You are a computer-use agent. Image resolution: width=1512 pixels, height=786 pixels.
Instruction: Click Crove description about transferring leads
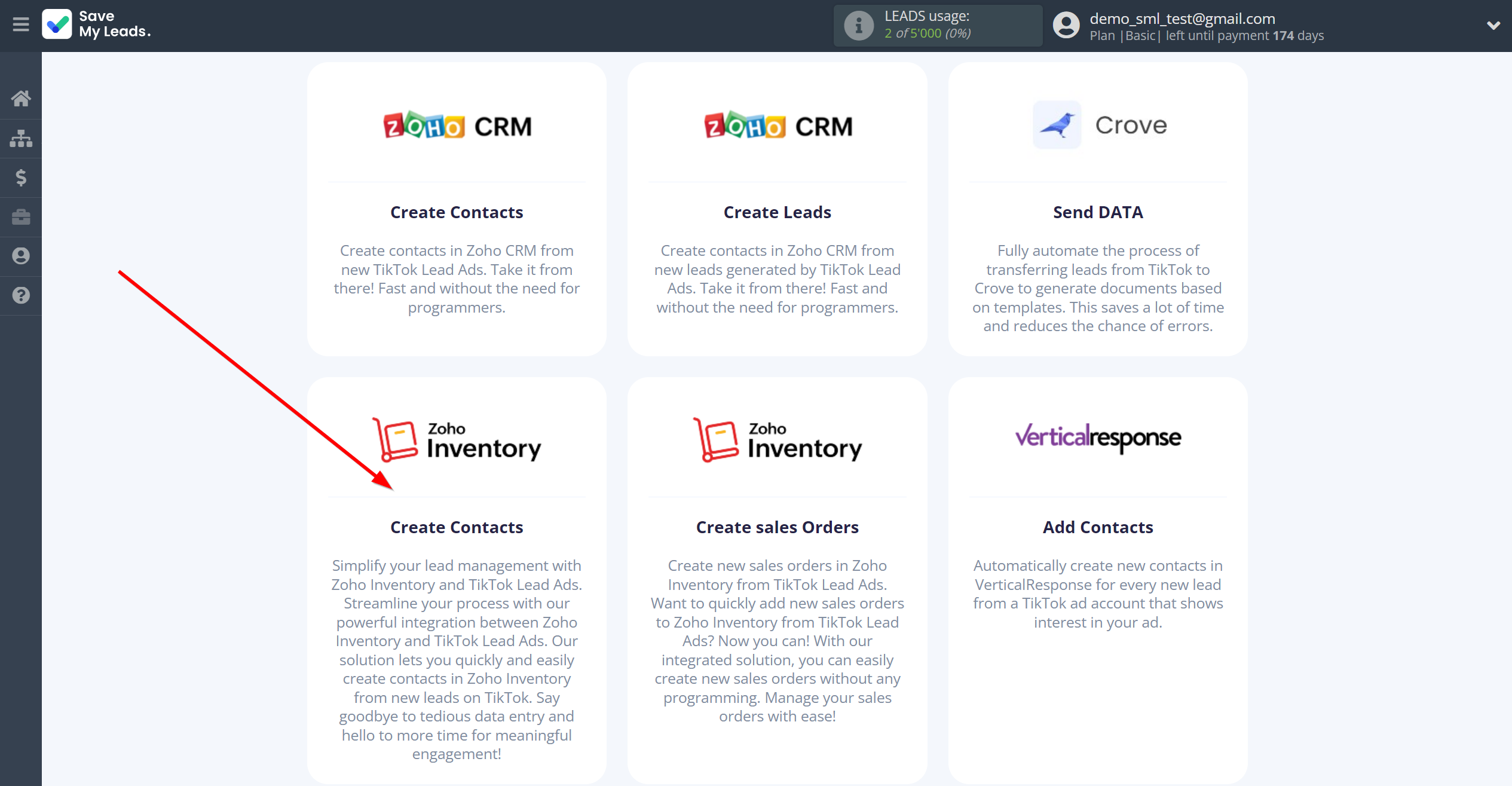pyautogui.click(x=1098, y=288)
